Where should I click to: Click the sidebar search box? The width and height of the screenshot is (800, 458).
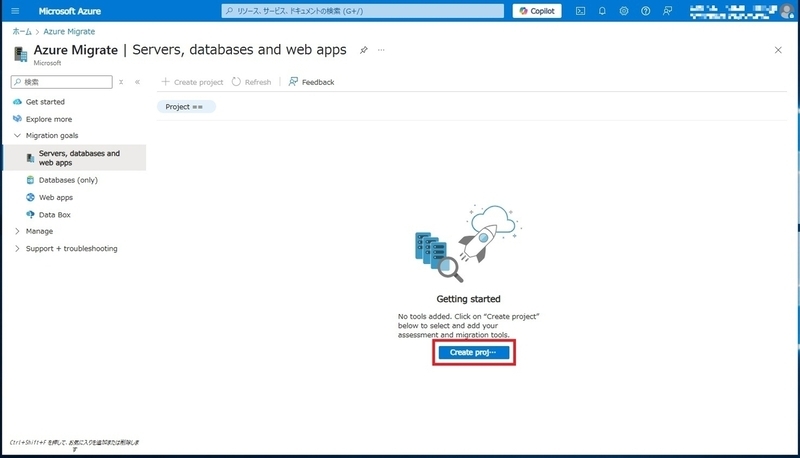click(62, 82)
